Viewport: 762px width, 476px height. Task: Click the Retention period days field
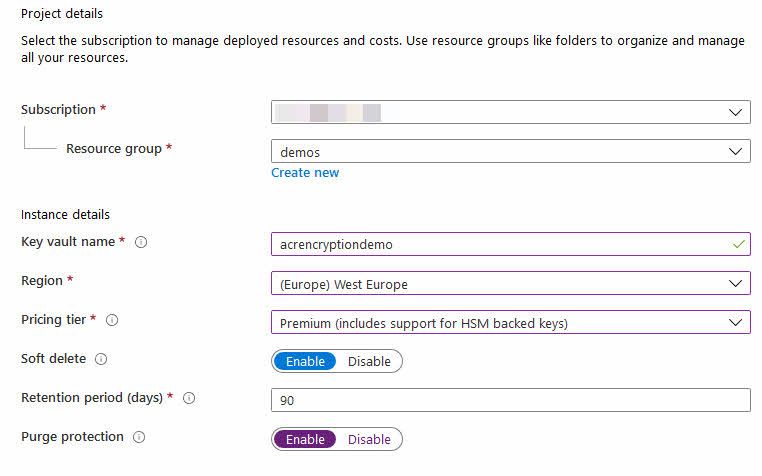(511, 400)
